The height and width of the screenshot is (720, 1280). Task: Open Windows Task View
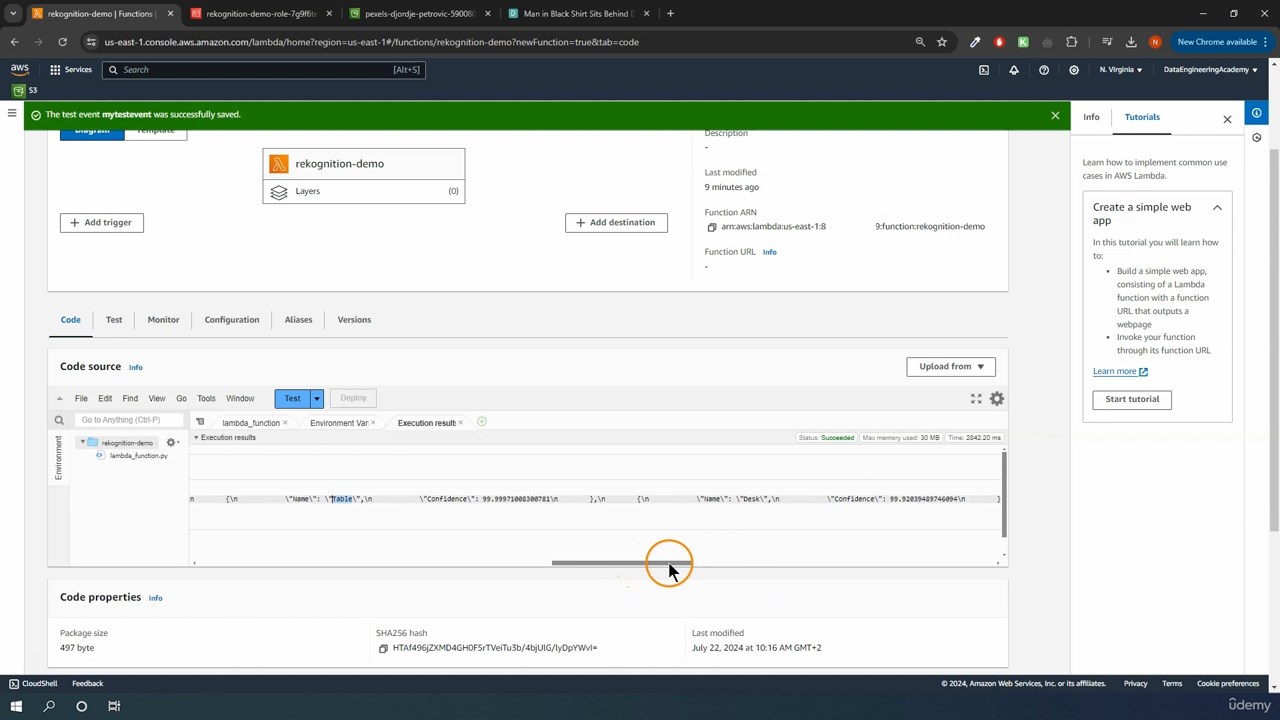[x=114, y=706]
